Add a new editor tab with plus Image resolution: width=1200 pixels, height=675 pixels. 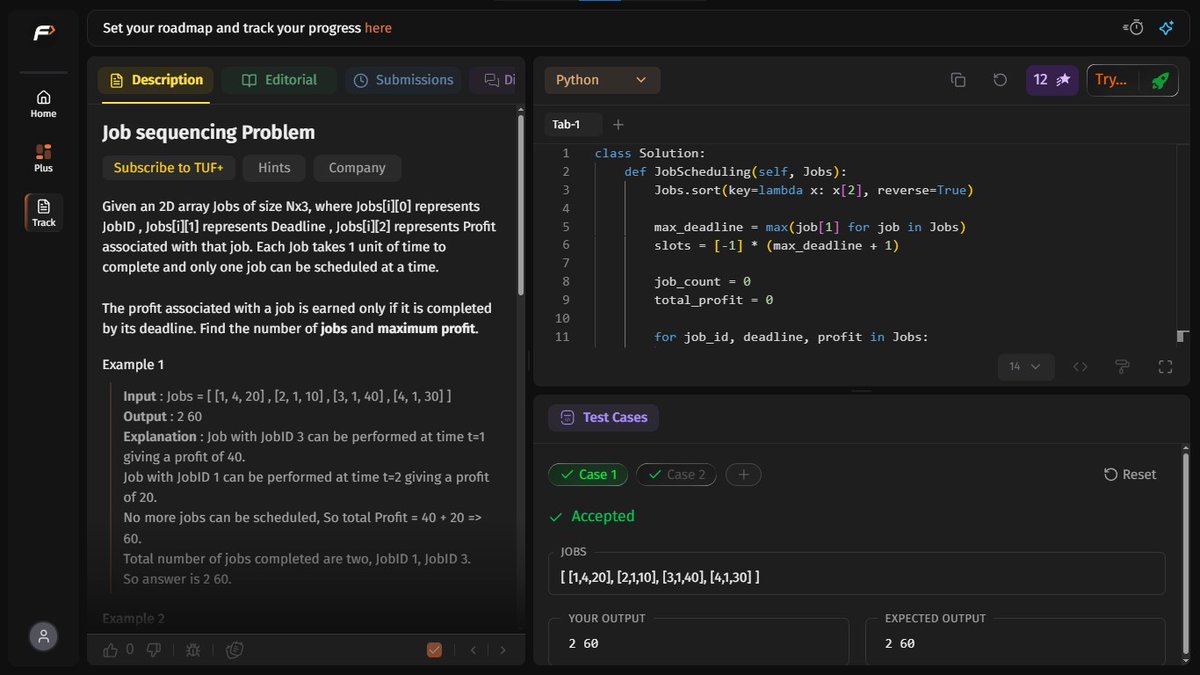point(618,125)
